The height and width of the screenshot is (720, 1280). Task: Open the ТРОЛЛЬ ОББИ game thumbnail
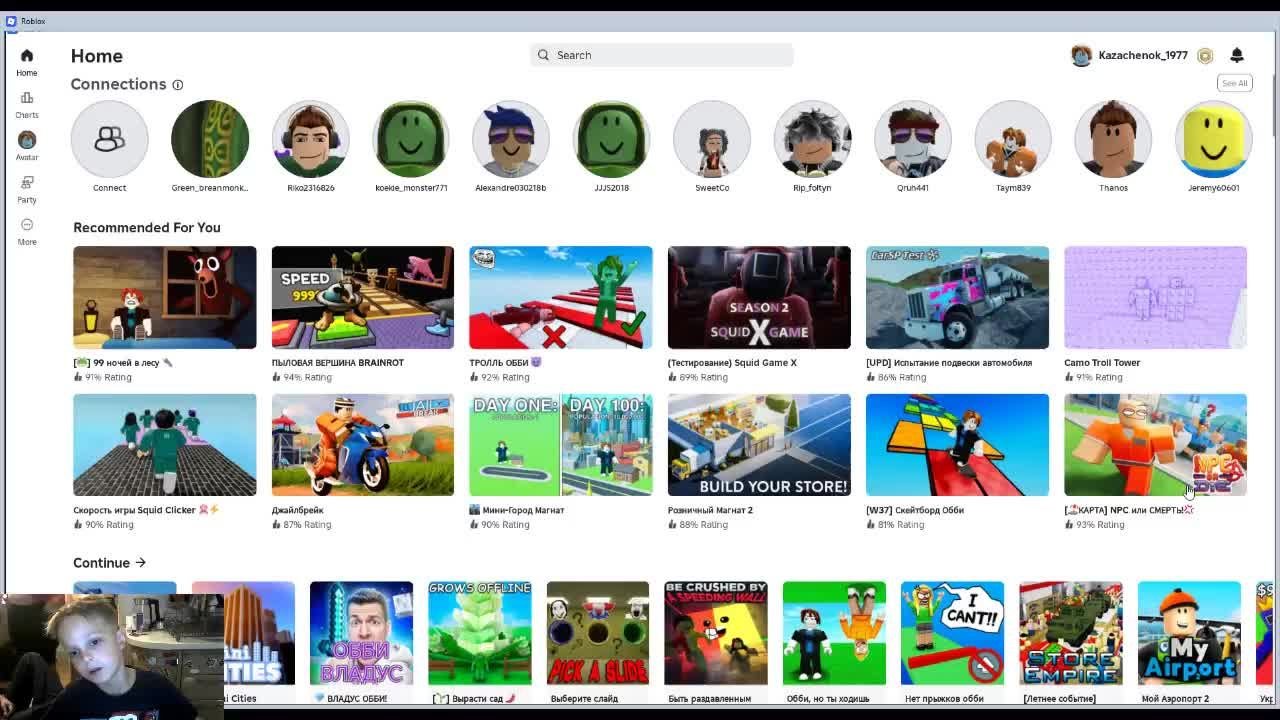pyautogui.click(x=561, y=297)
